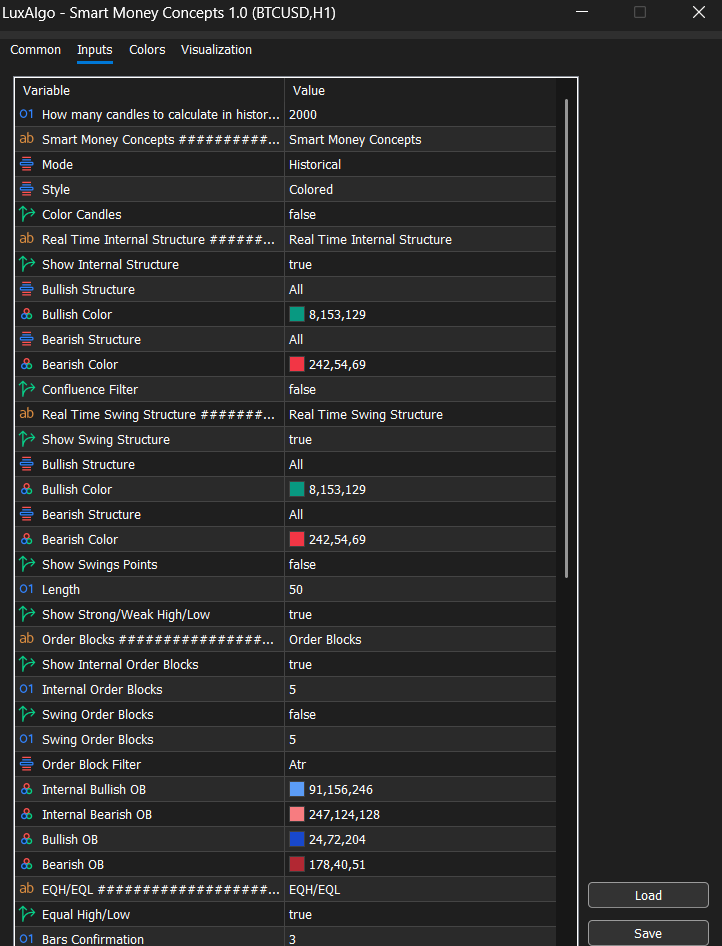Select the EQH/EQL value cell

click(420, 889)
